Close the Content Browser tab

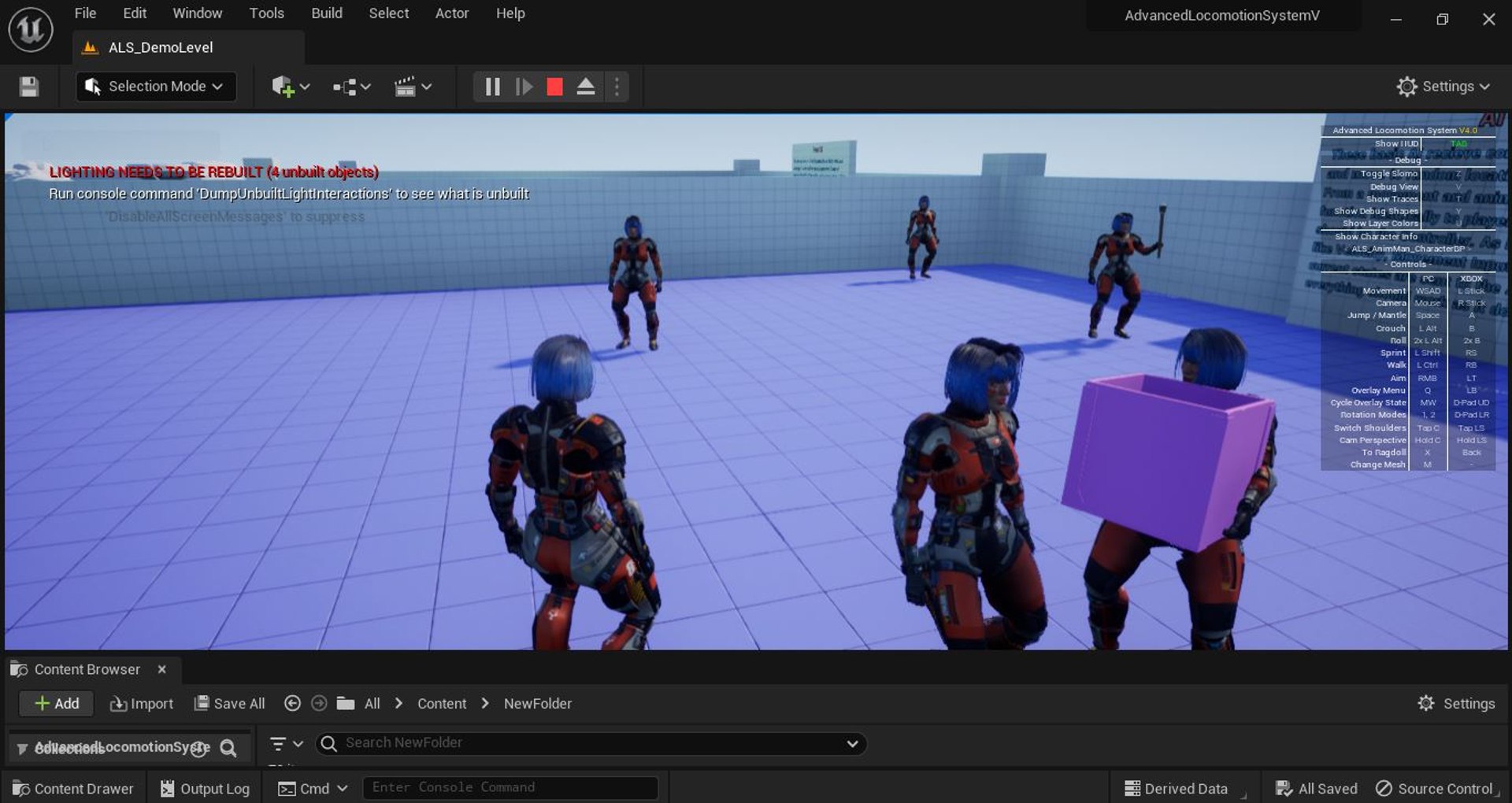(x=161, y=669)
